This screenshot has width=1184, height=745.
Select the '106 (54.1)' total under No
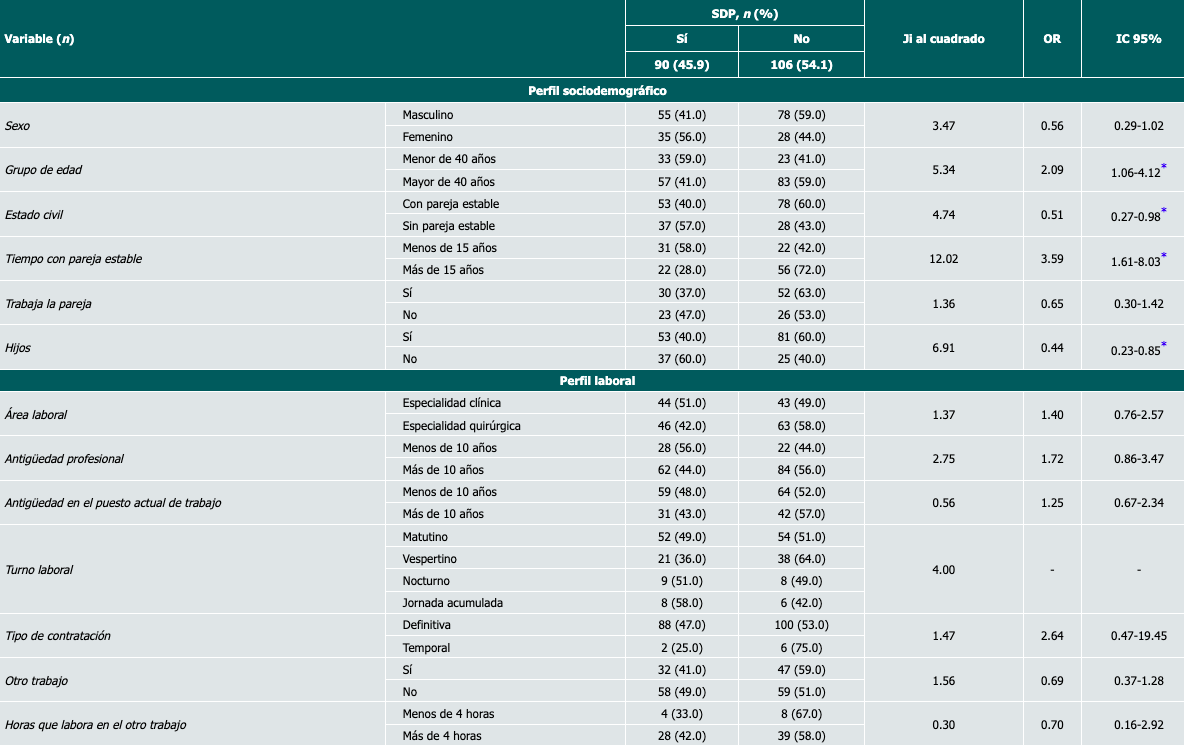click(x=801, y=66)
